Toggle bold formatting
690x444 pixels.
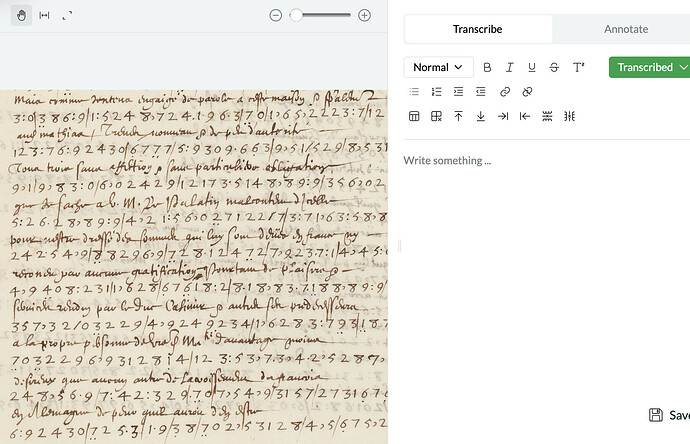pos(488,68)
